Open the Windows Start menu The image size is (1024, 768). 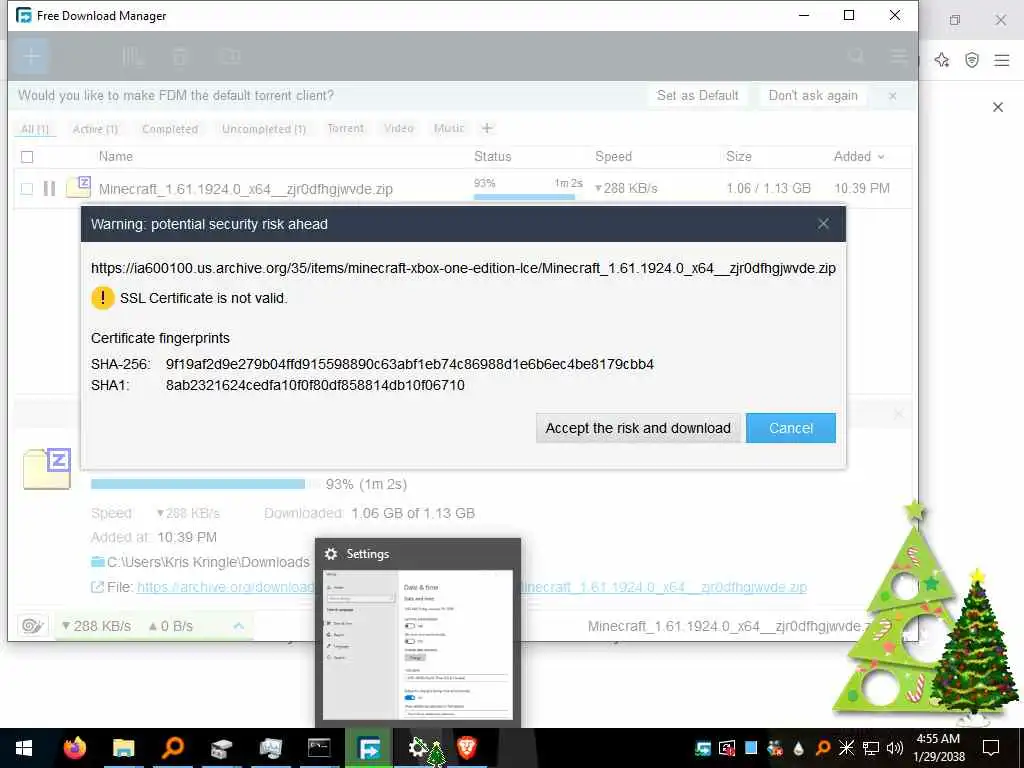(24, 748)
